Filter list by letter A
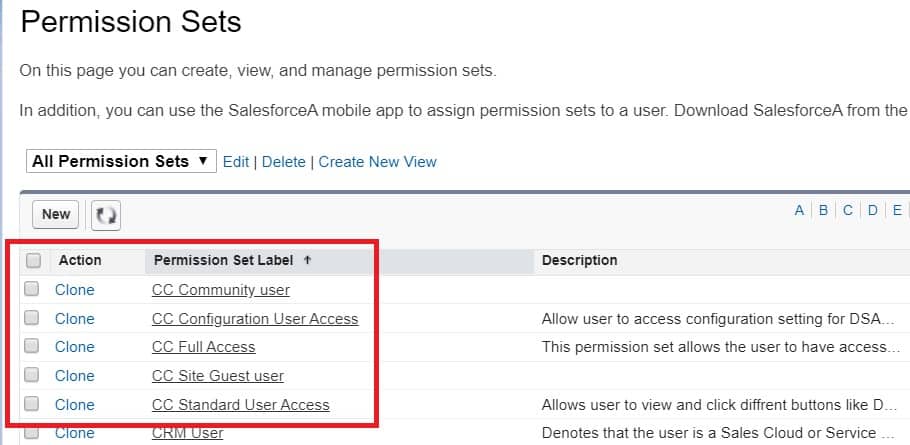The height and width of the screenshot is (445, 910). 799,210
